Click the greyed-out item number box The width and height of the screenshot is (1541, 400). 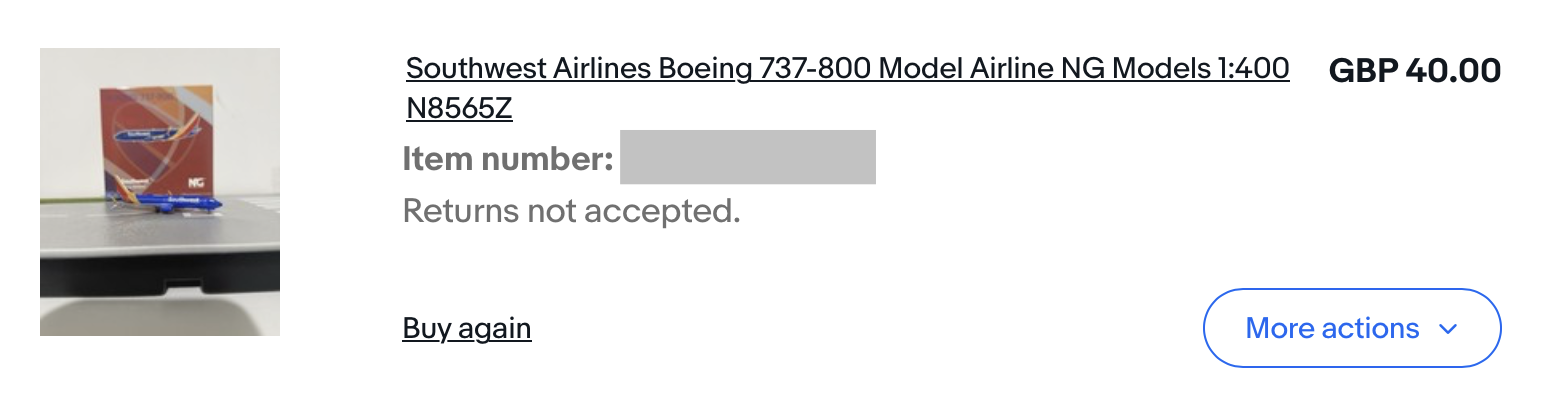pos(747,157)
